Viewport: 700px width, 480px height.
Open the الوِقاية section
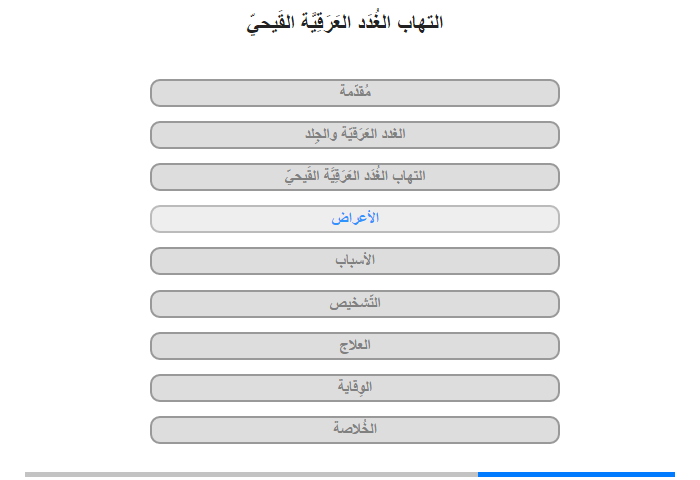[355, 388]
